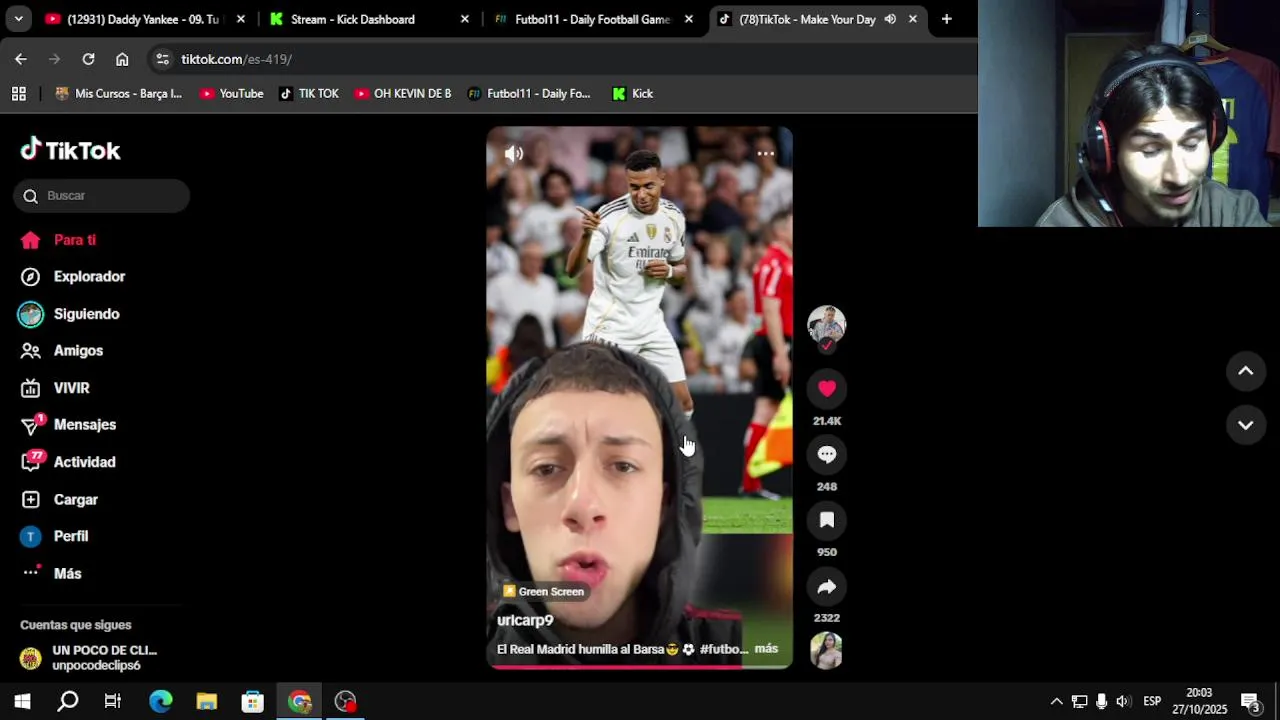Open Windows taskbar search
This screenshot has width=1280, height=720.
pos(68,701)
